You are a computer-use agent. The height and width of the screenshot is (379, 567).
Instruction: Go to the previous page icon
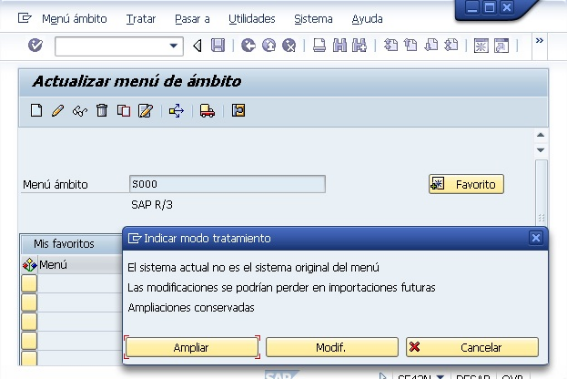pyautogui.click(x=411, y=45)
